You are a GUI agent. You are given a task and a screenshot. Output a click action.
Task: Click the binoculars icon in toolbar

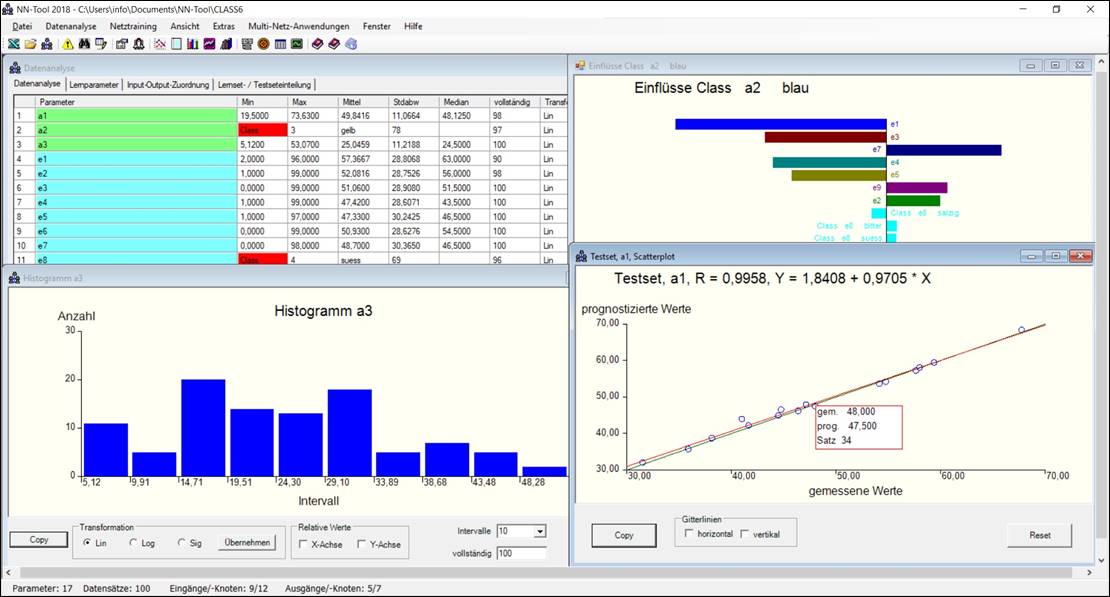point(84,44)
